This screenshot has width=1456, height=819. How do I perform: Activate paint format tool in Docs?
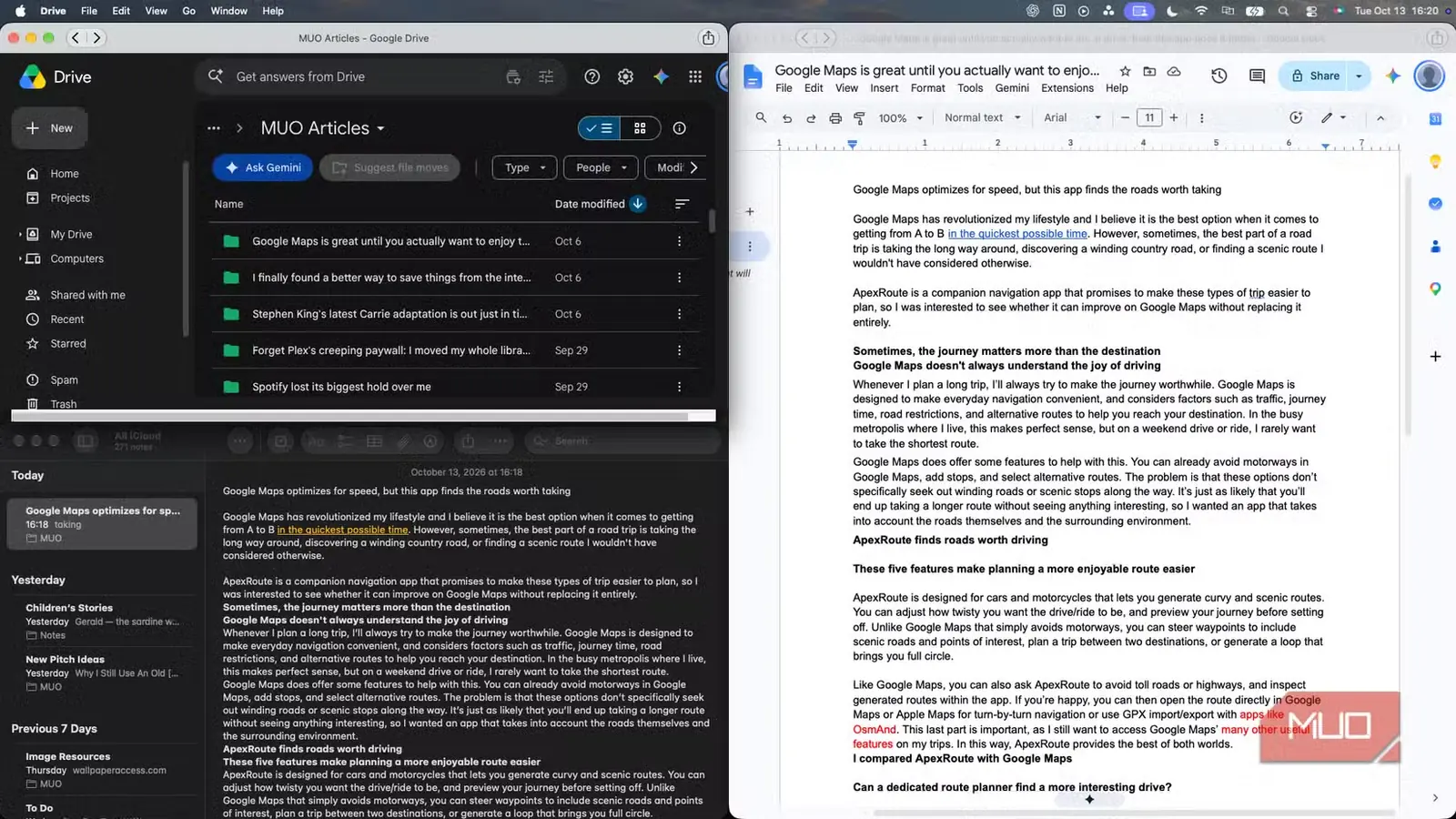tap(859, 118)
